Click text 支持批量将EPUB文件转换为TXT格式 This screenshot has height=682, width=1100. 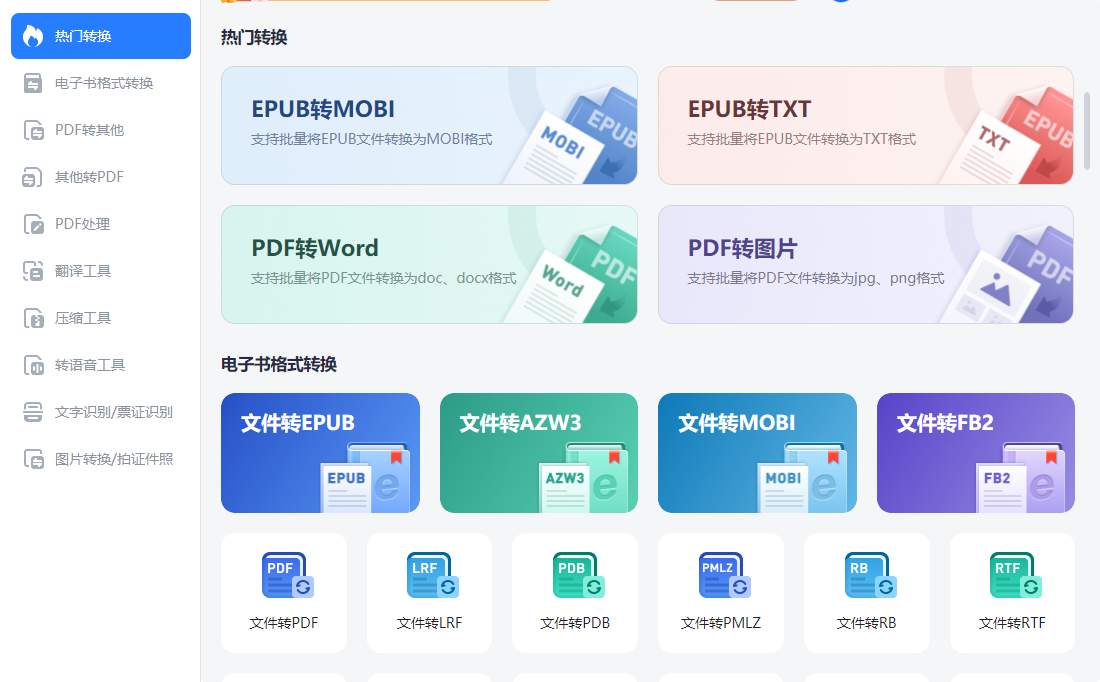coord(801,139)
